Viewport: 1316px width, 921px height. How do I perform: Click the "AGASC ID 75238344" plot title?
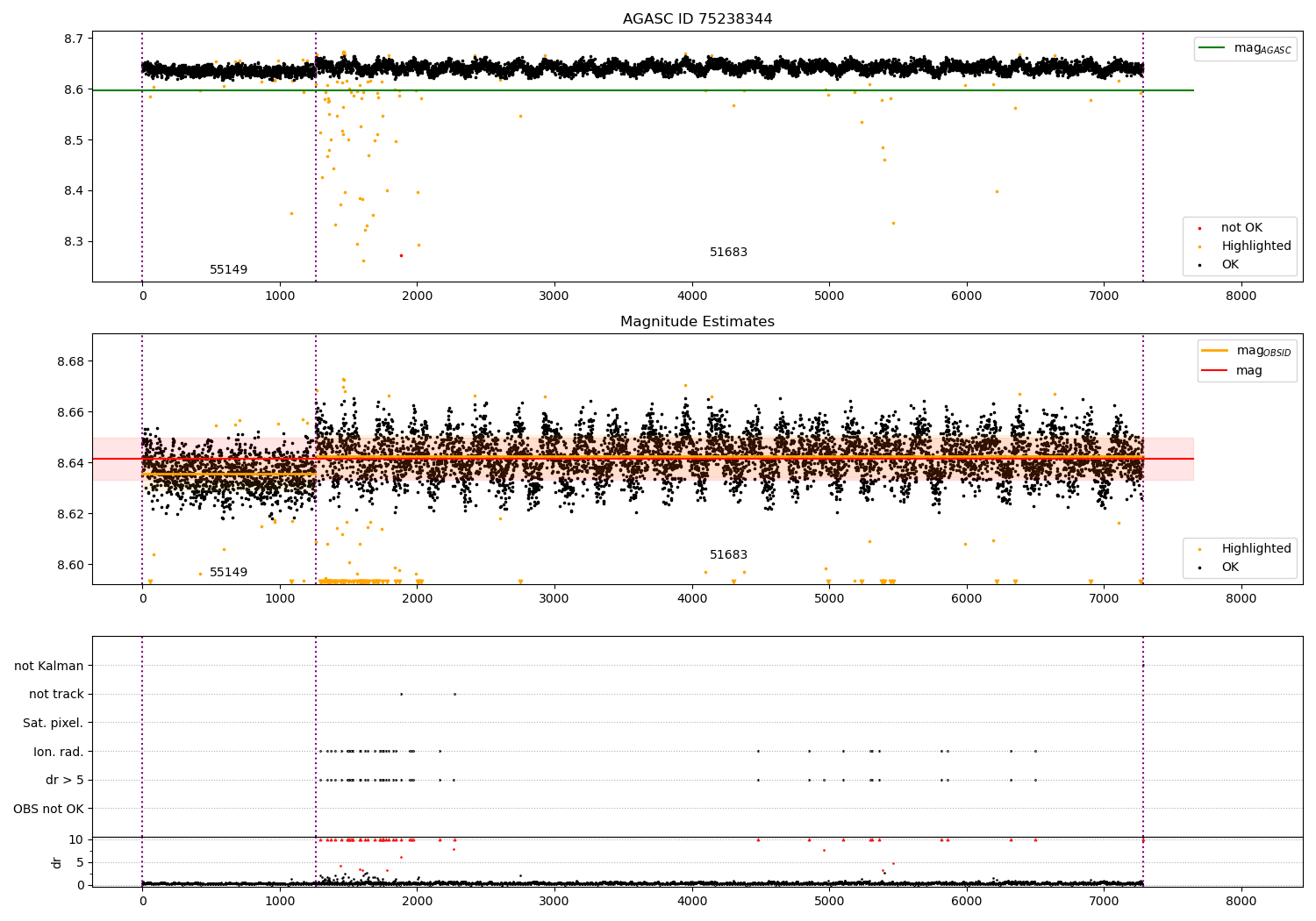point(697,19)
